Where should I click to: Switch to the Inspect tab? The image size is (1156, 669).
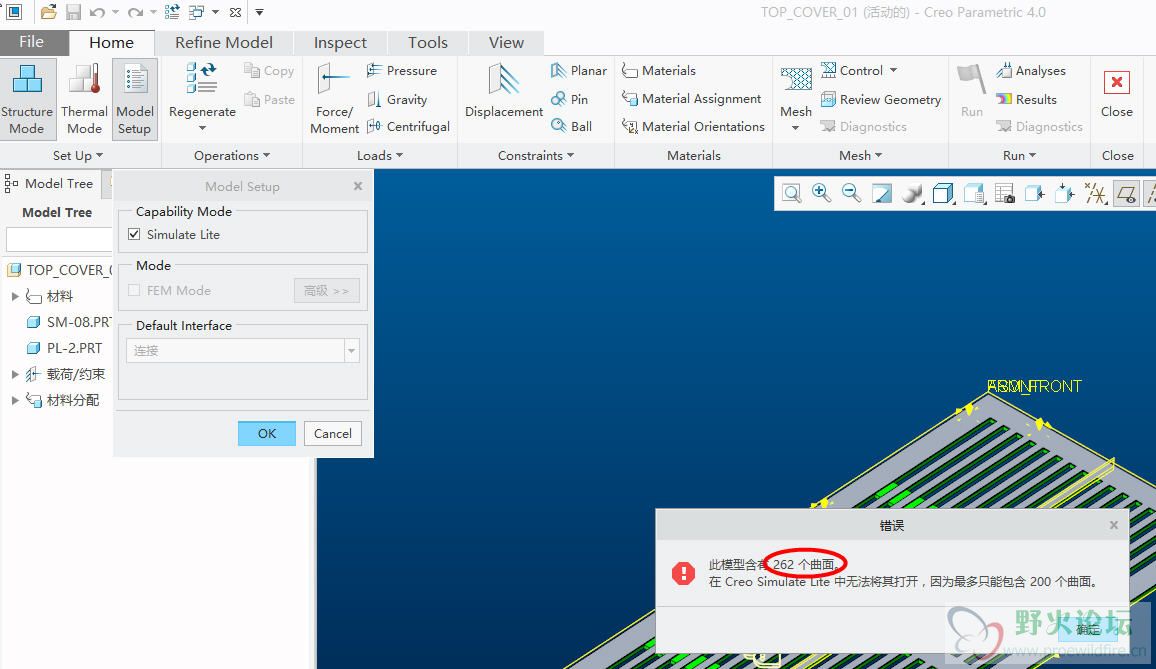(340, 43)
